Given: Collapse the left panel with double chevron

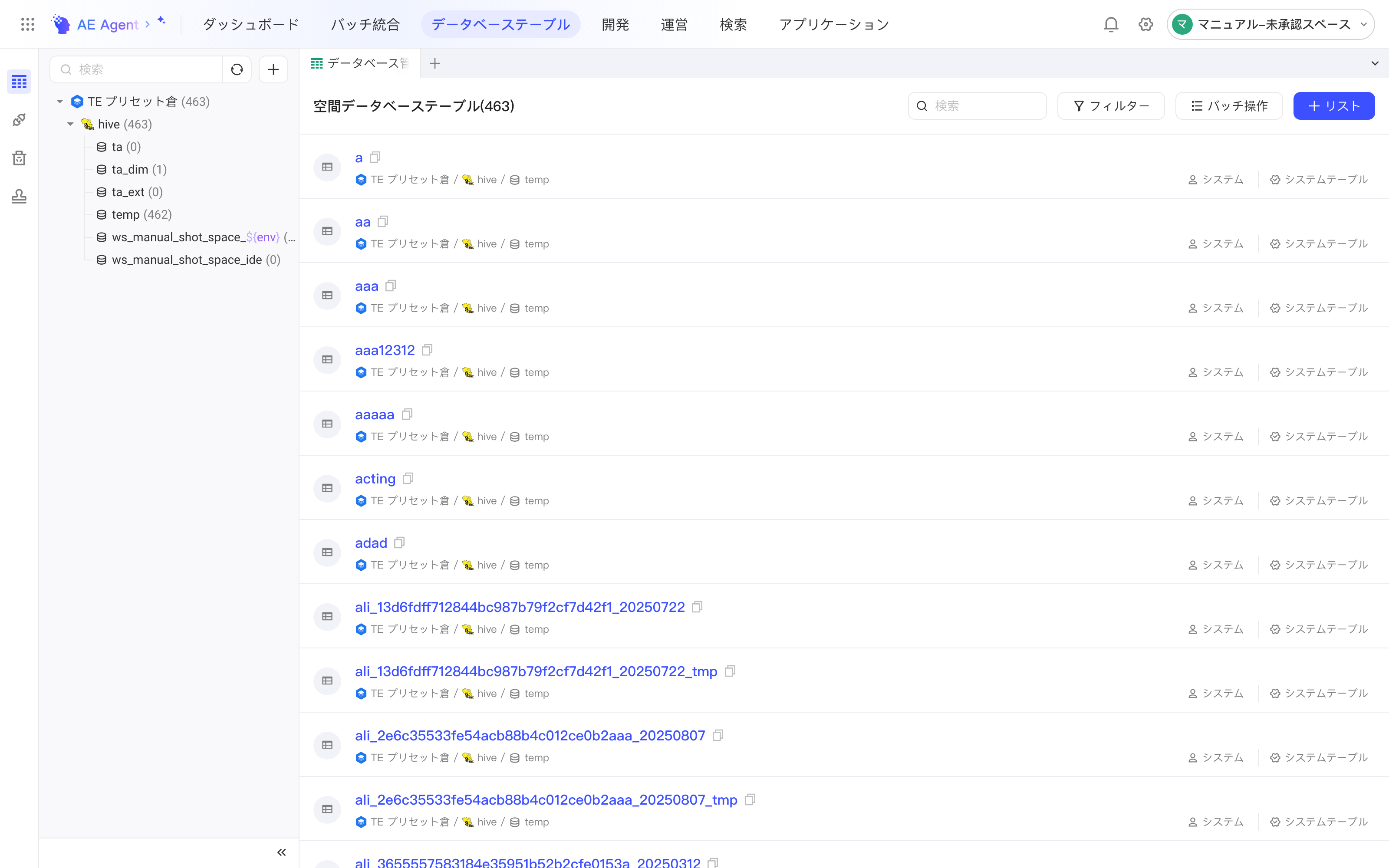Looking at the screenshot, I should 281,852.
